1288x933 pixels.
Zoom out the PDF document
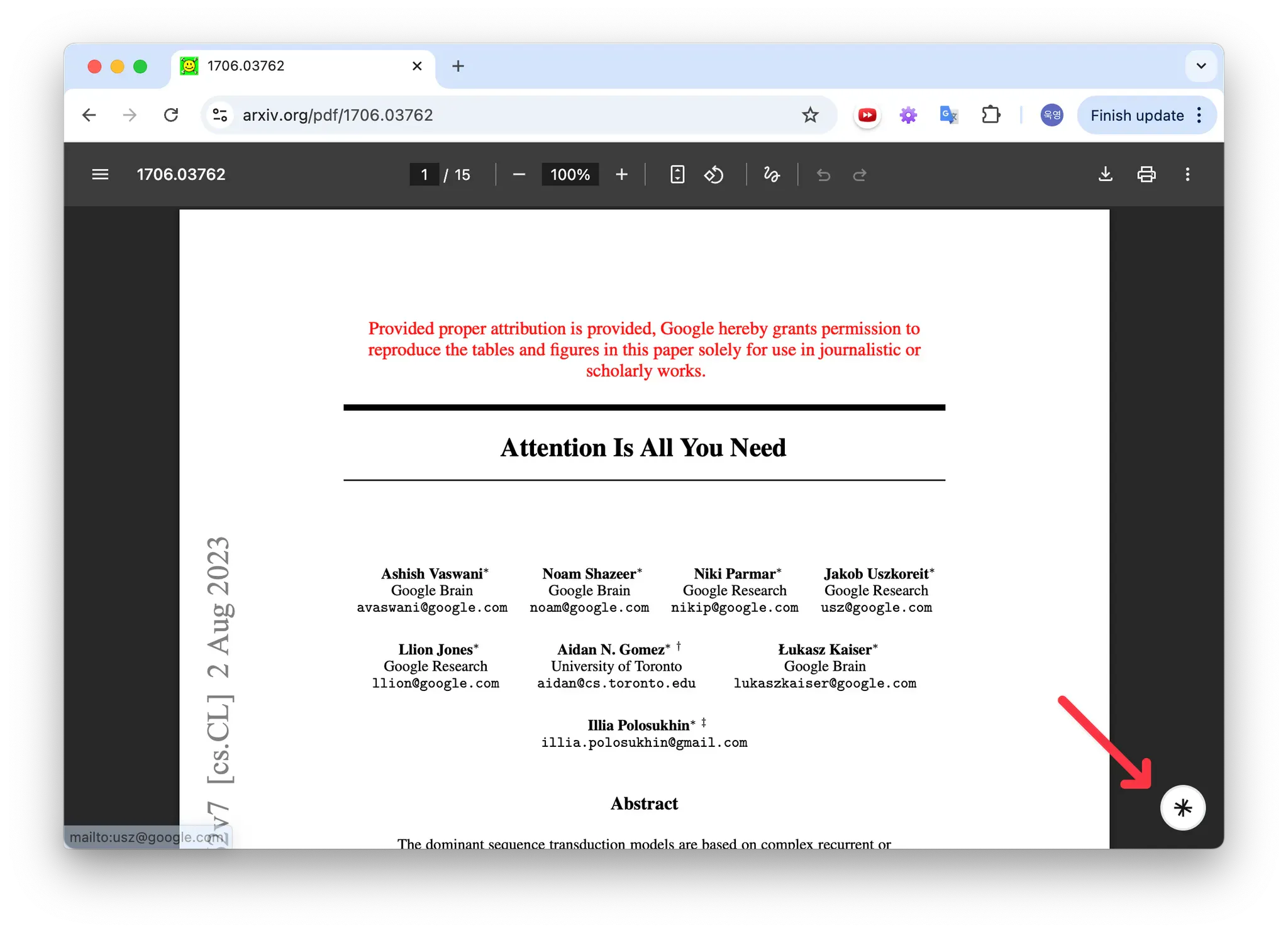pyautogui.click(x=518, y=174)
